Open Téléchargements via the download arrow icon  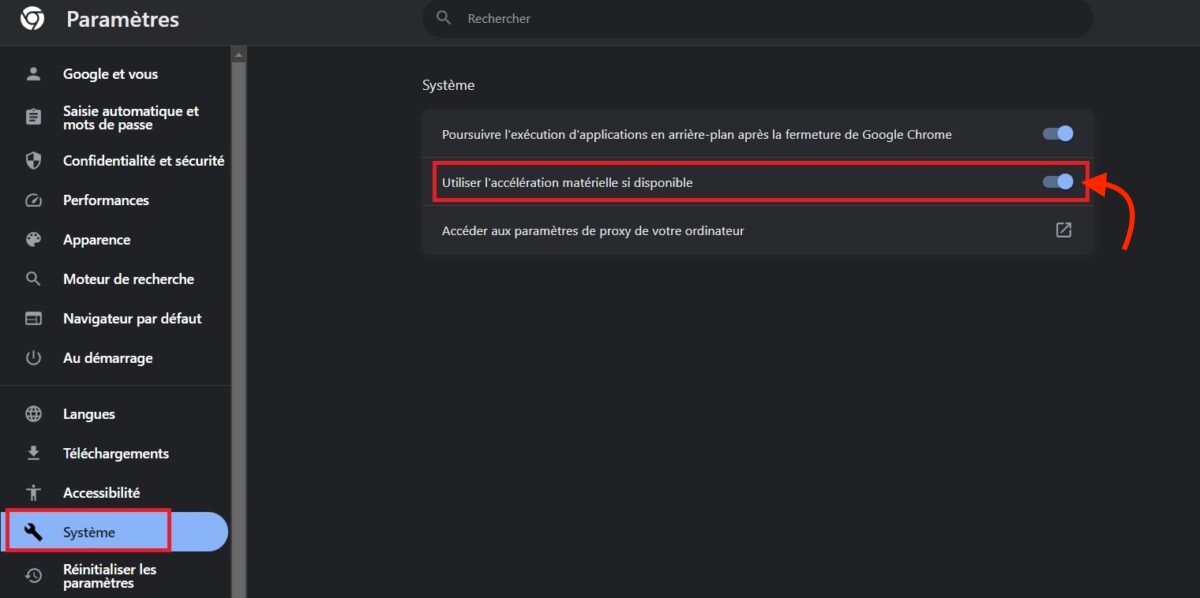point(33,453)
